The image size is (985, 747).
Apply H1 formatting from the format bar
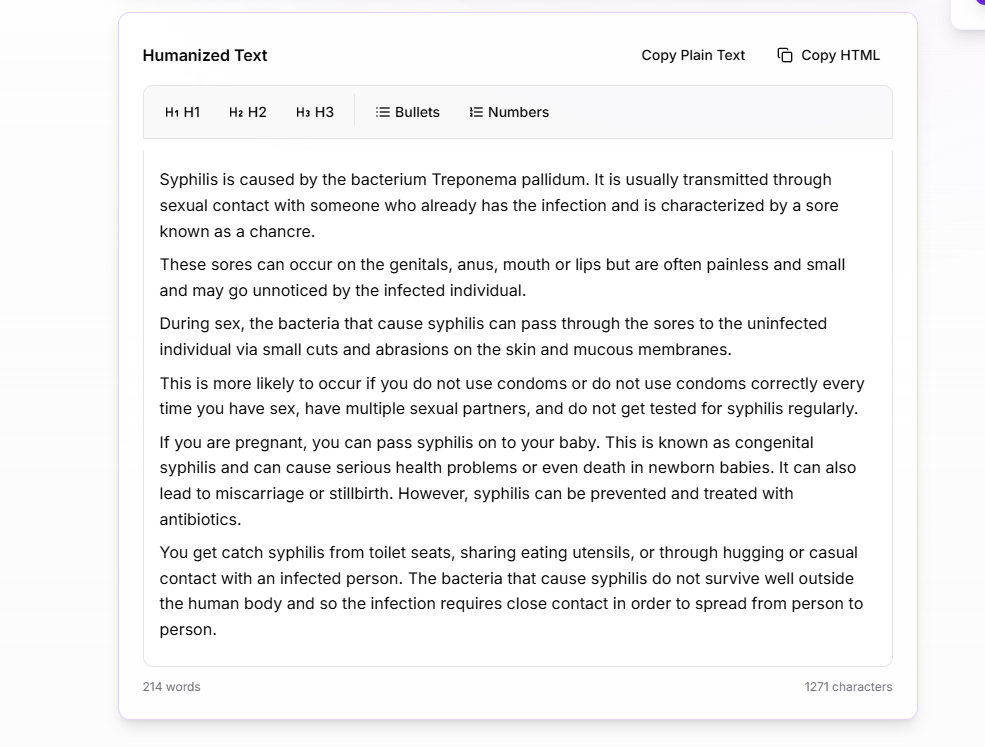tap(181, 112)
